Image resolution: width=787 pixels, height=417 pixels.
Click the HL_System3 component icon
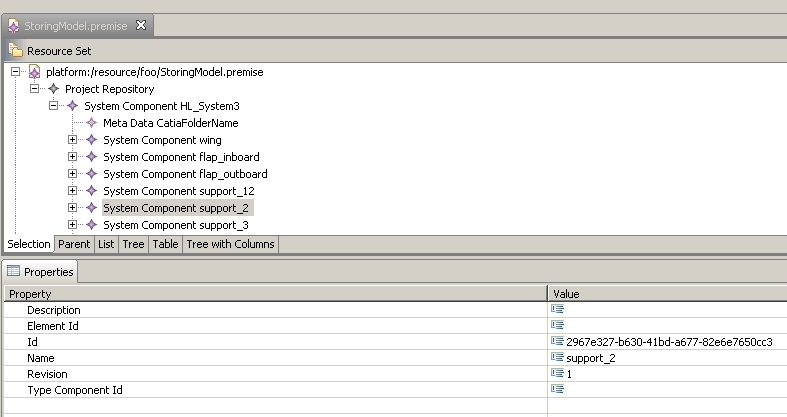pos(73,106)
